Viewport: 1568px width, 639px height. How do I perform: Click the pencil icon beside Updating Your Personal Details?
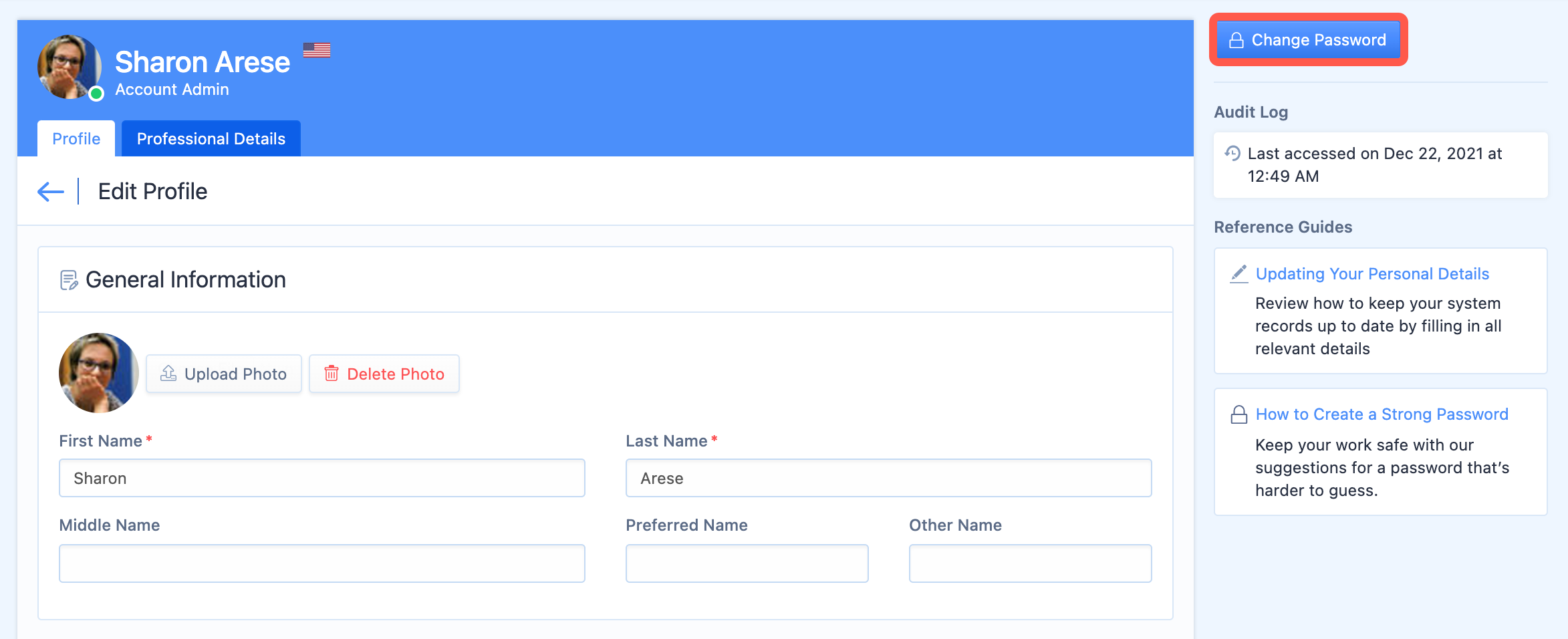tap(1239, 274)
